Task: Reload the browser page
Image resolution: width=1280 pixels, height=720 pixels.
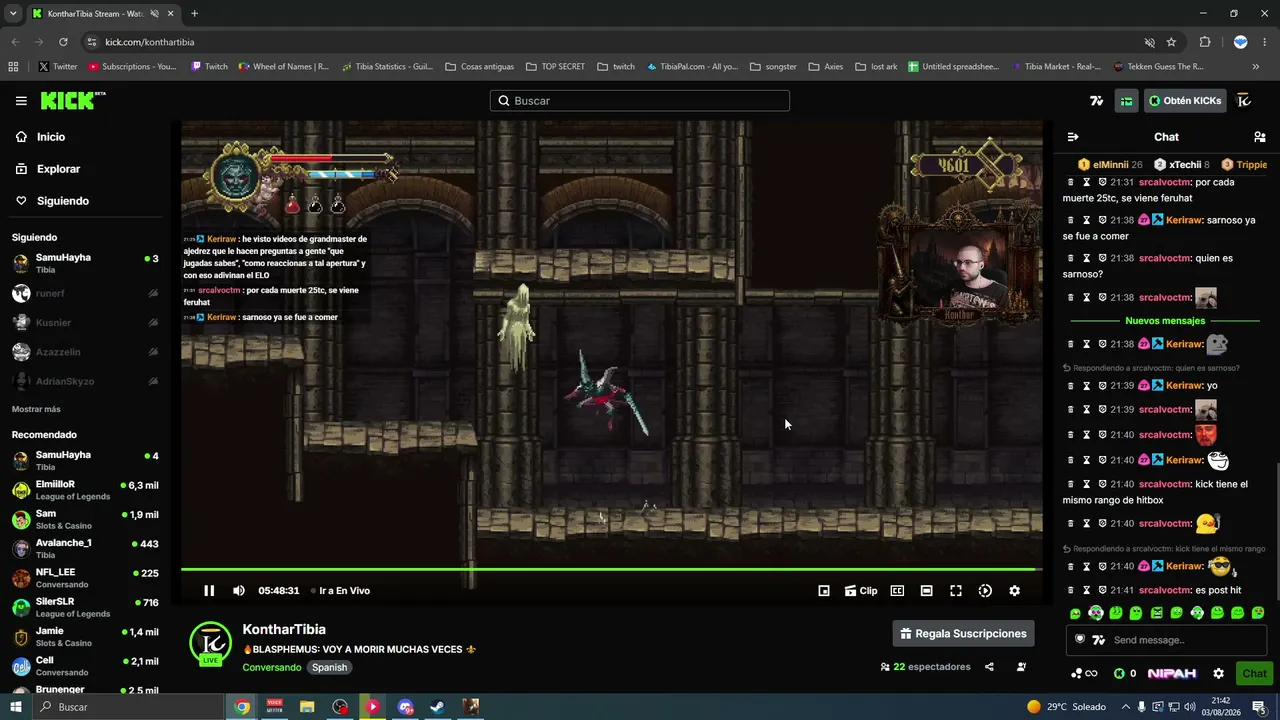Action: click(63, 42)
